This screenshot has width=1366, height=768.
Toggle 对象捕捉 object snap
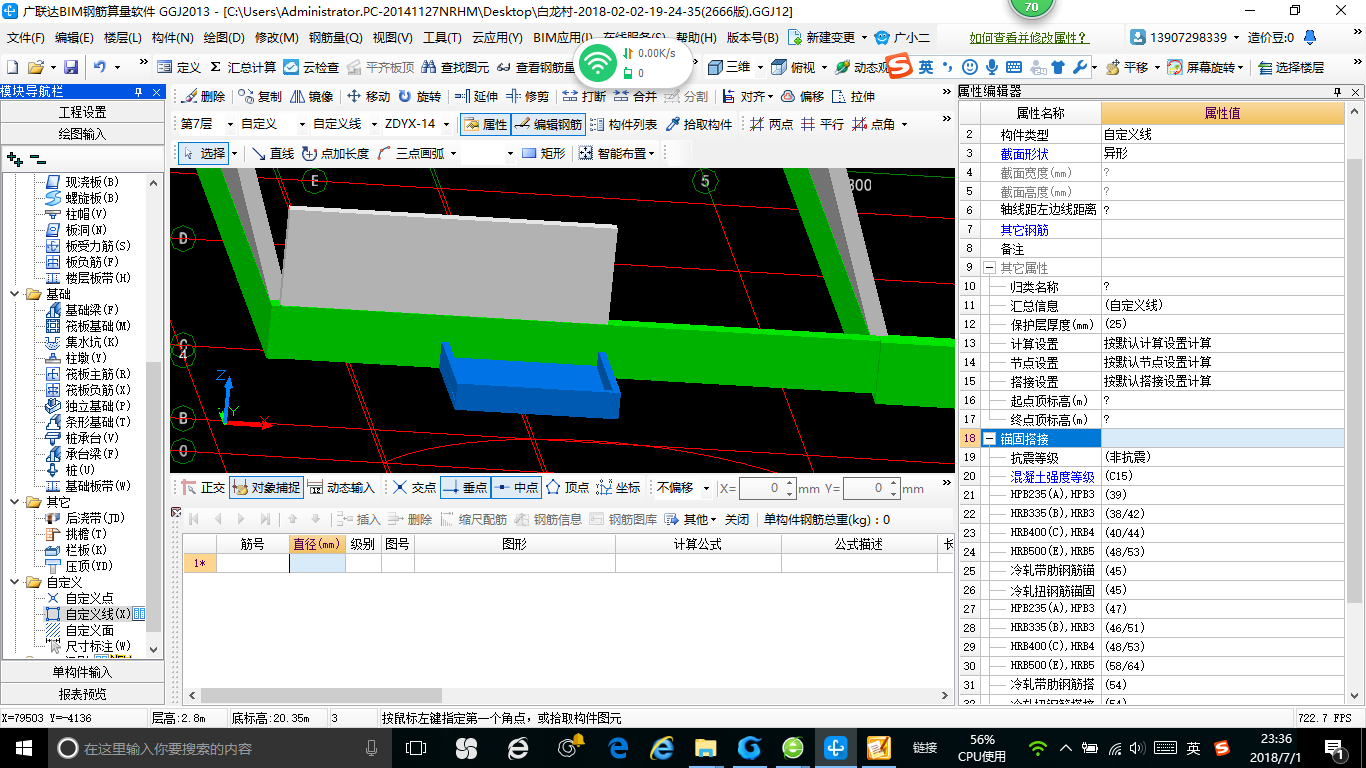[265, 488]
